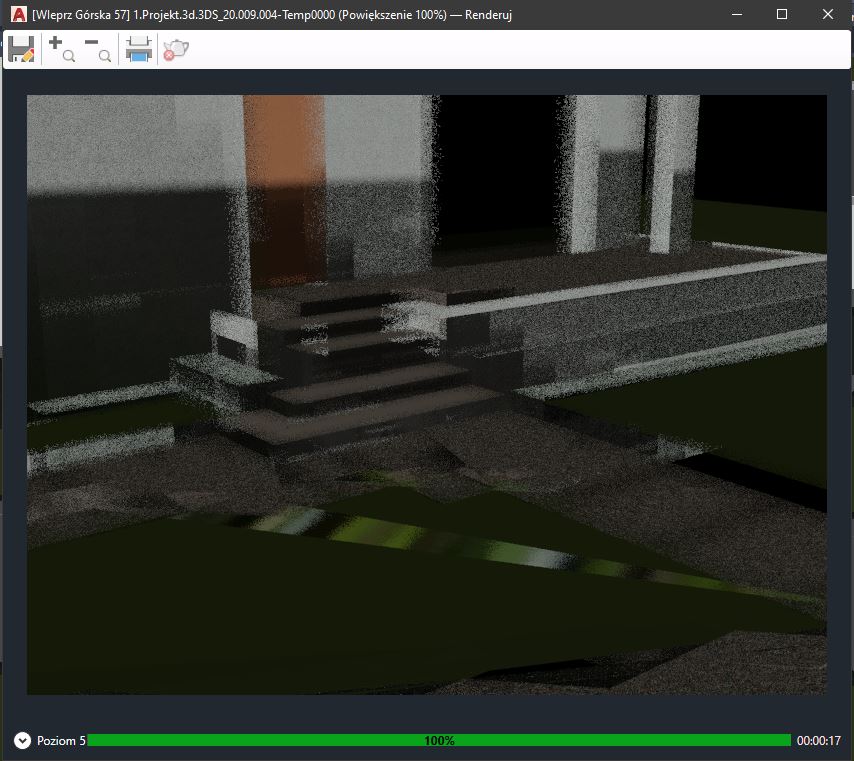The height and width of the screenshot is (761, 854).
Task: Minimize the render window
Action: point(735,14)
